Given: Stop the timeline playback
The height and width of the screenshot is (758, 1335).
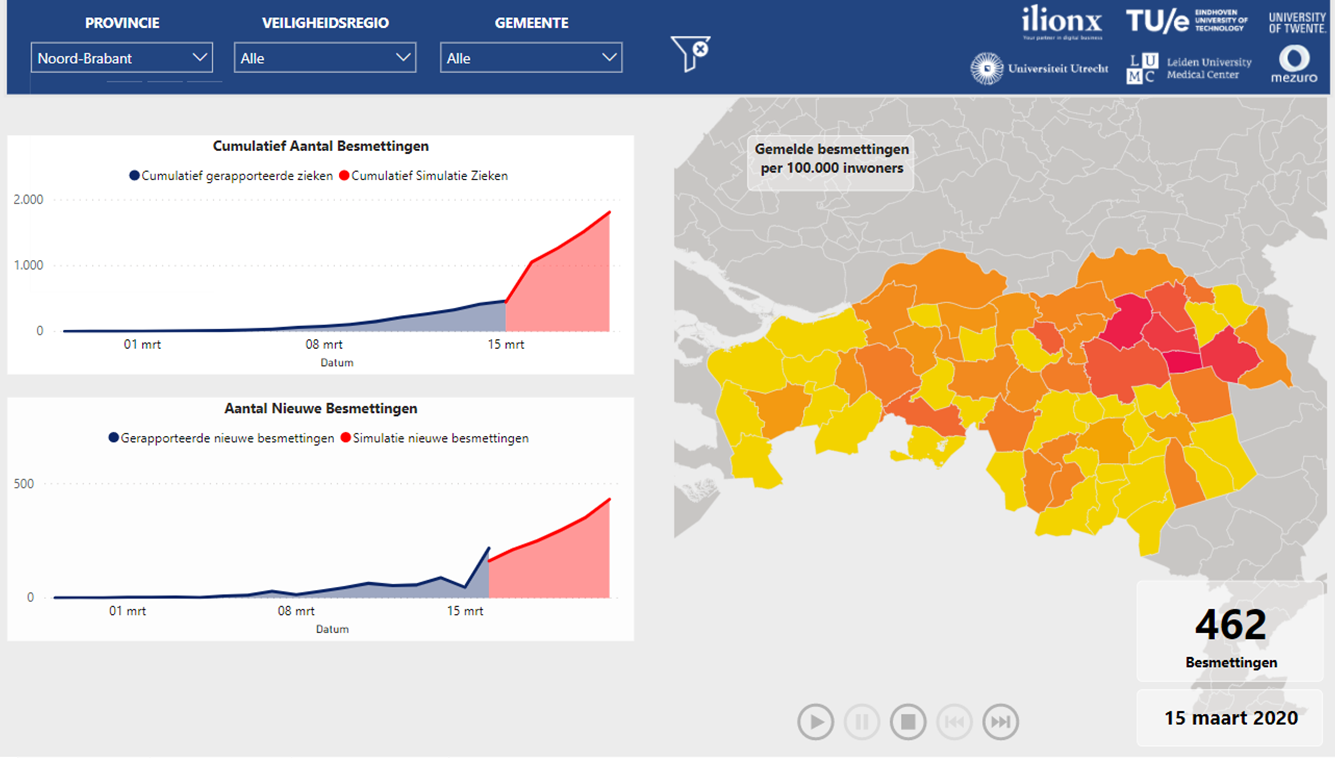Looking at the screenshot, I should click(908, 721).
